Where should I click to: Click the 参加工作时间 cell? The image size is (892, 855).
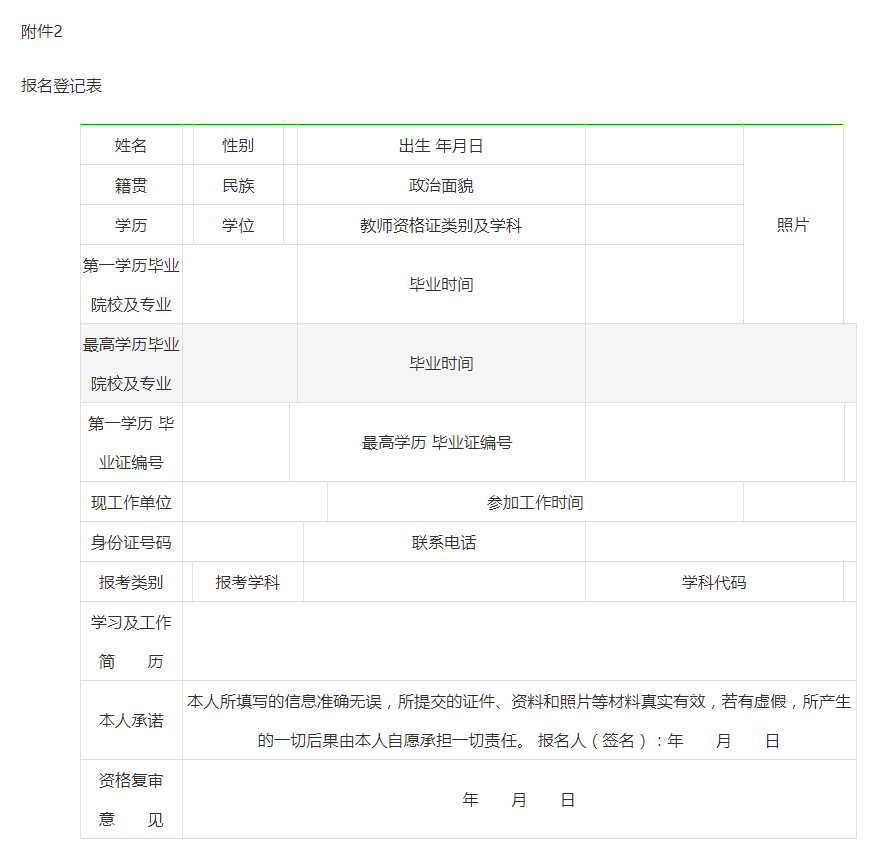[x=535, y=502]
